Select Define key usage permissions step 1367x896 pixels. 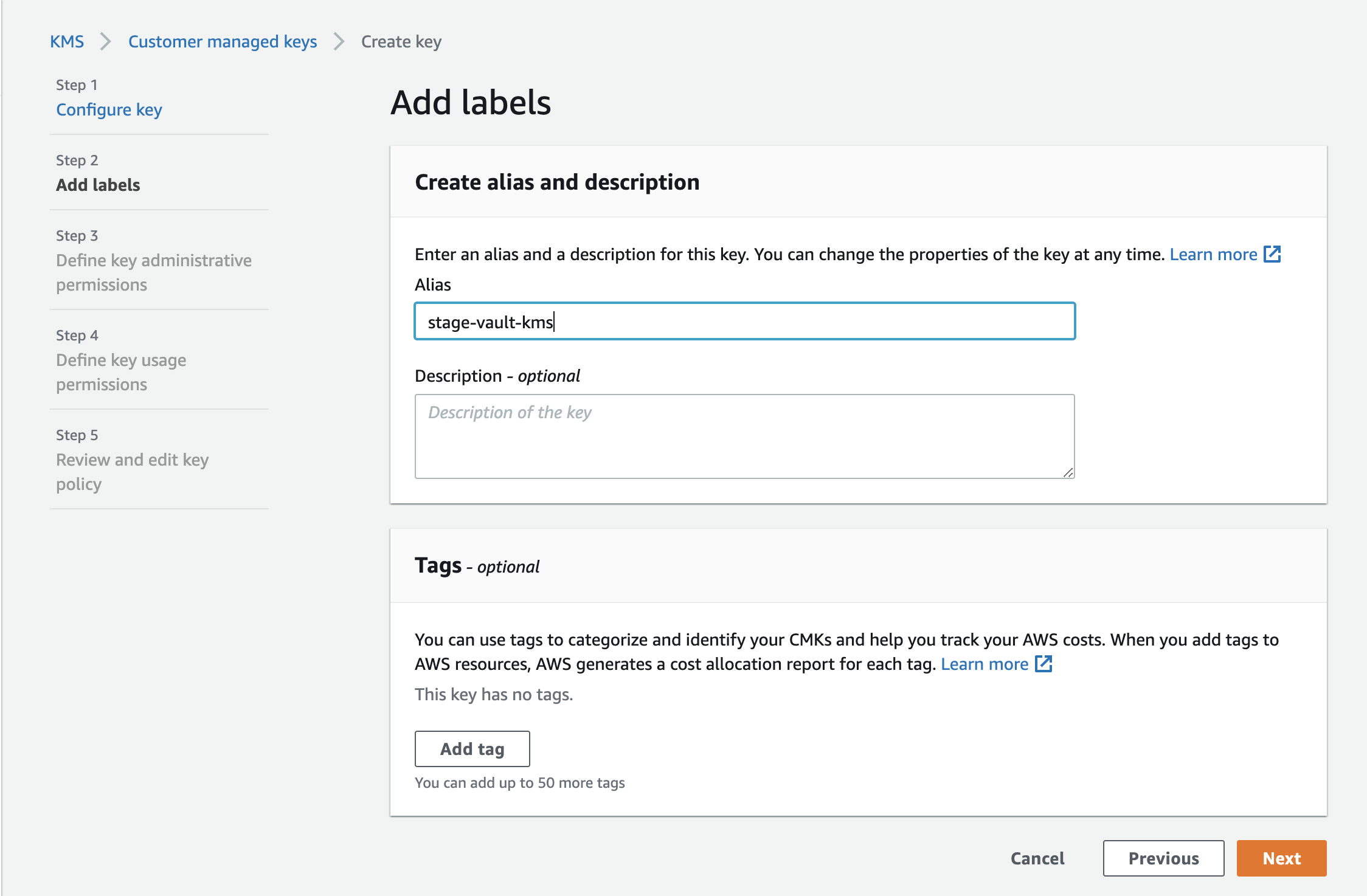[x=121, y=372]
